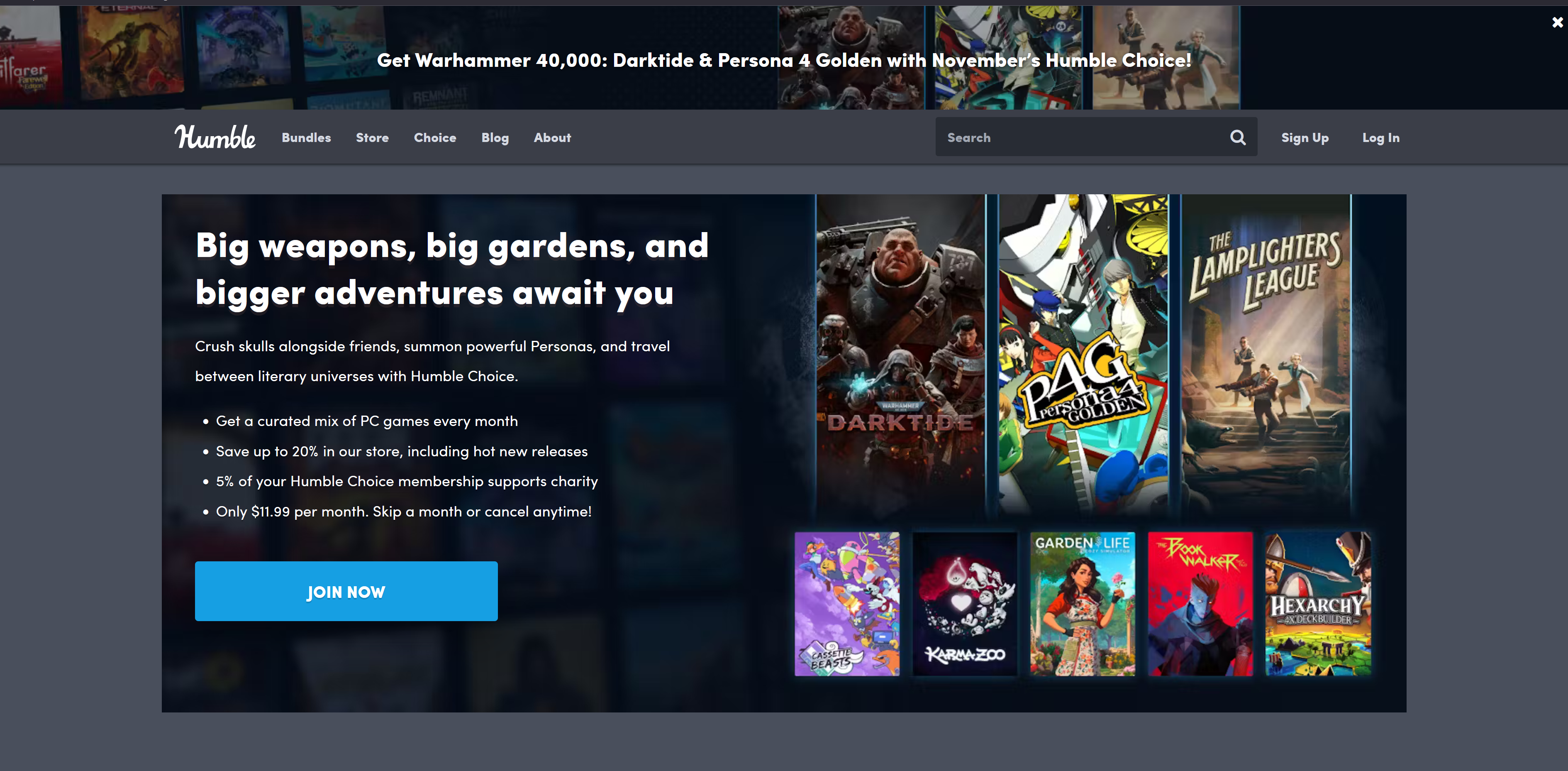Open the About menu
This screenshot has height=771, width=1568.
click(552, 138)
